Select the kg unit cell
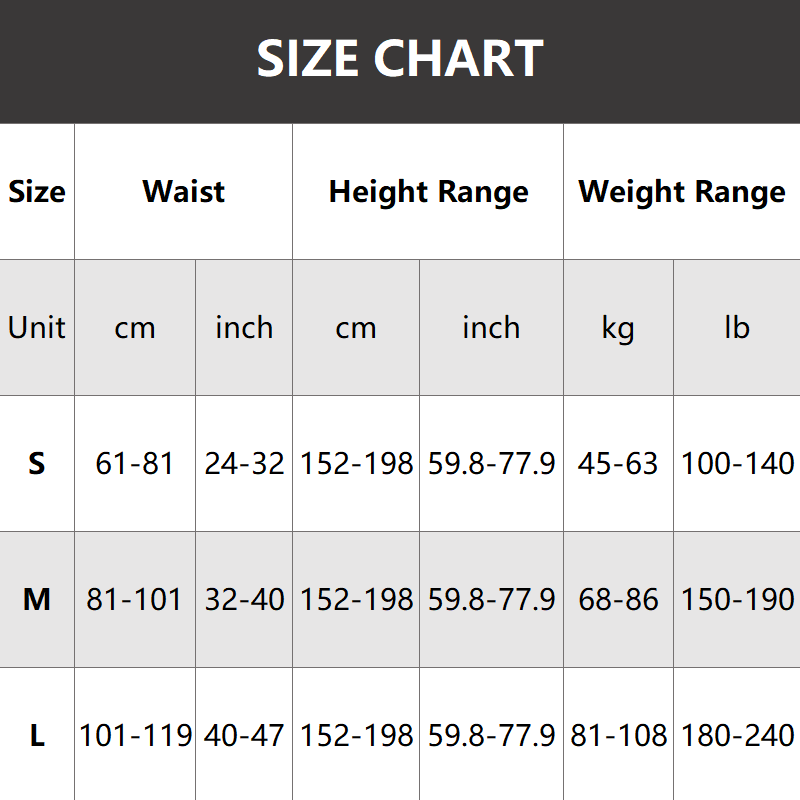Image resolution: width=800 pixels, height=800 pixels. point(618,328)
